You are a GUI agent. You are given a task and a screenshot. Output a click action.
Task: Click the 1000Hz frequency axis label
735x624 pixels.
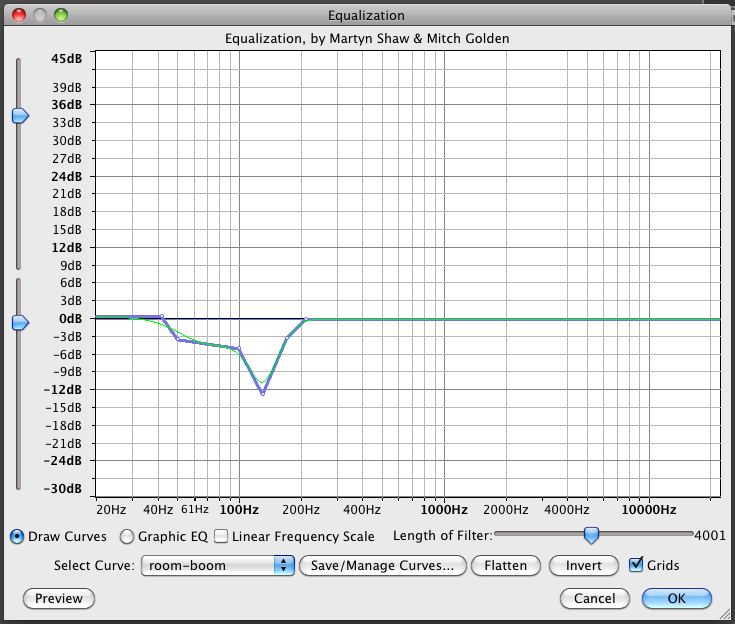[444, 510]
